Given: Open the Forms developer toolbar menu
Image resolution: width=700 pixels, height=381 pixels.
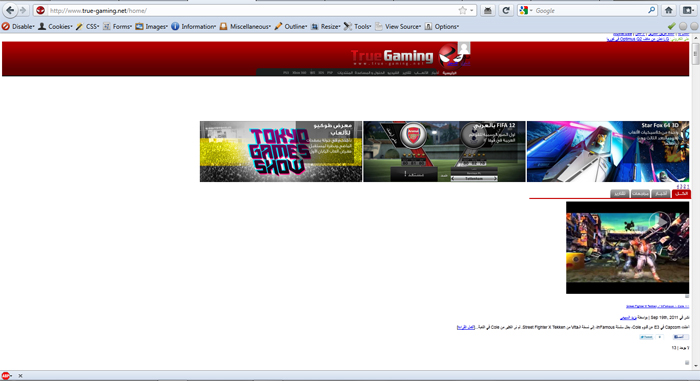Looking at the screenshot, I should (x=117, y=27).
